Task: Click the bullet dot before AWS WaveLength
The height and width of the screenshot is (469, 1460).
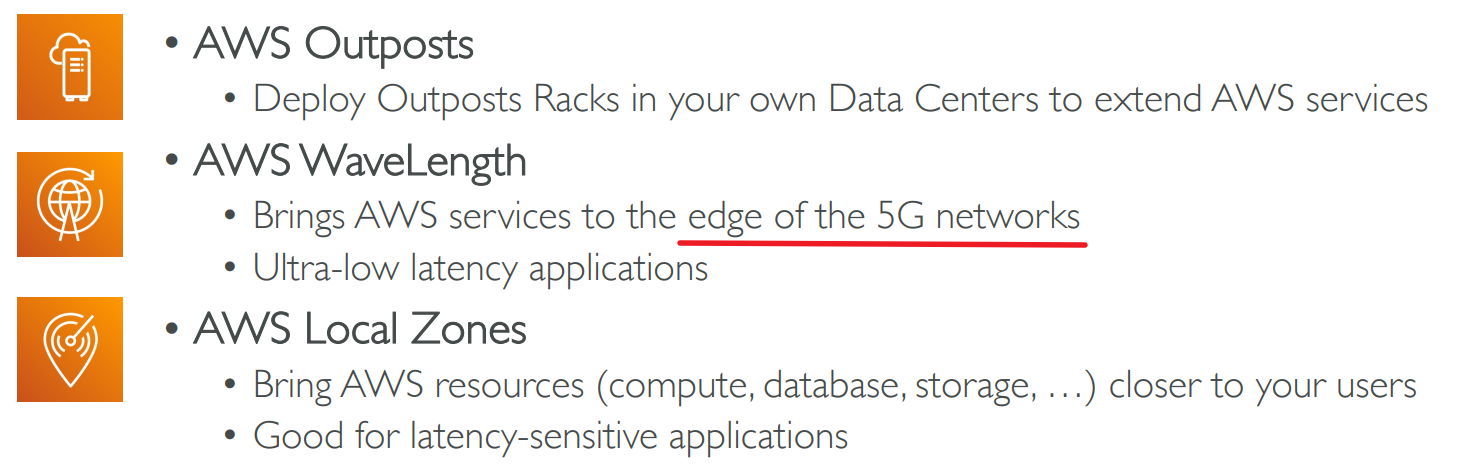Action: [173, 162]
